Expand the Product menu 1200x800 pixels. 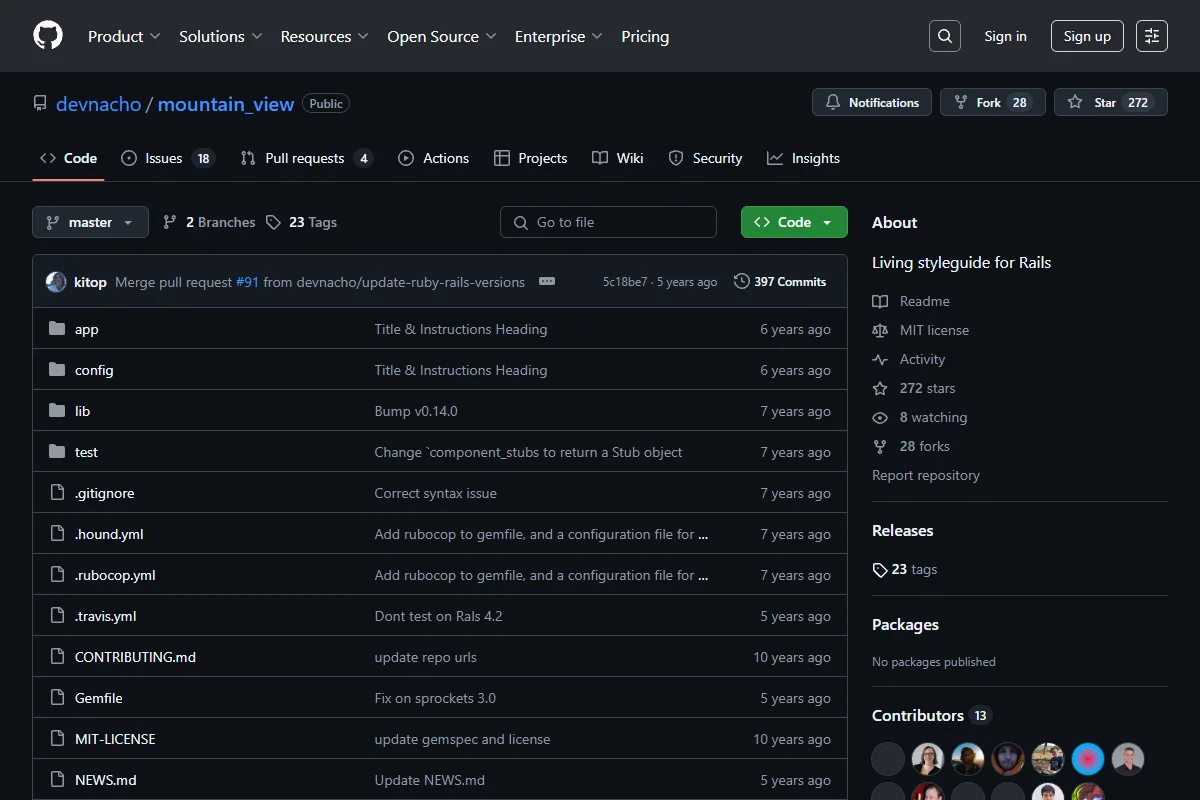tap(124, 36)
